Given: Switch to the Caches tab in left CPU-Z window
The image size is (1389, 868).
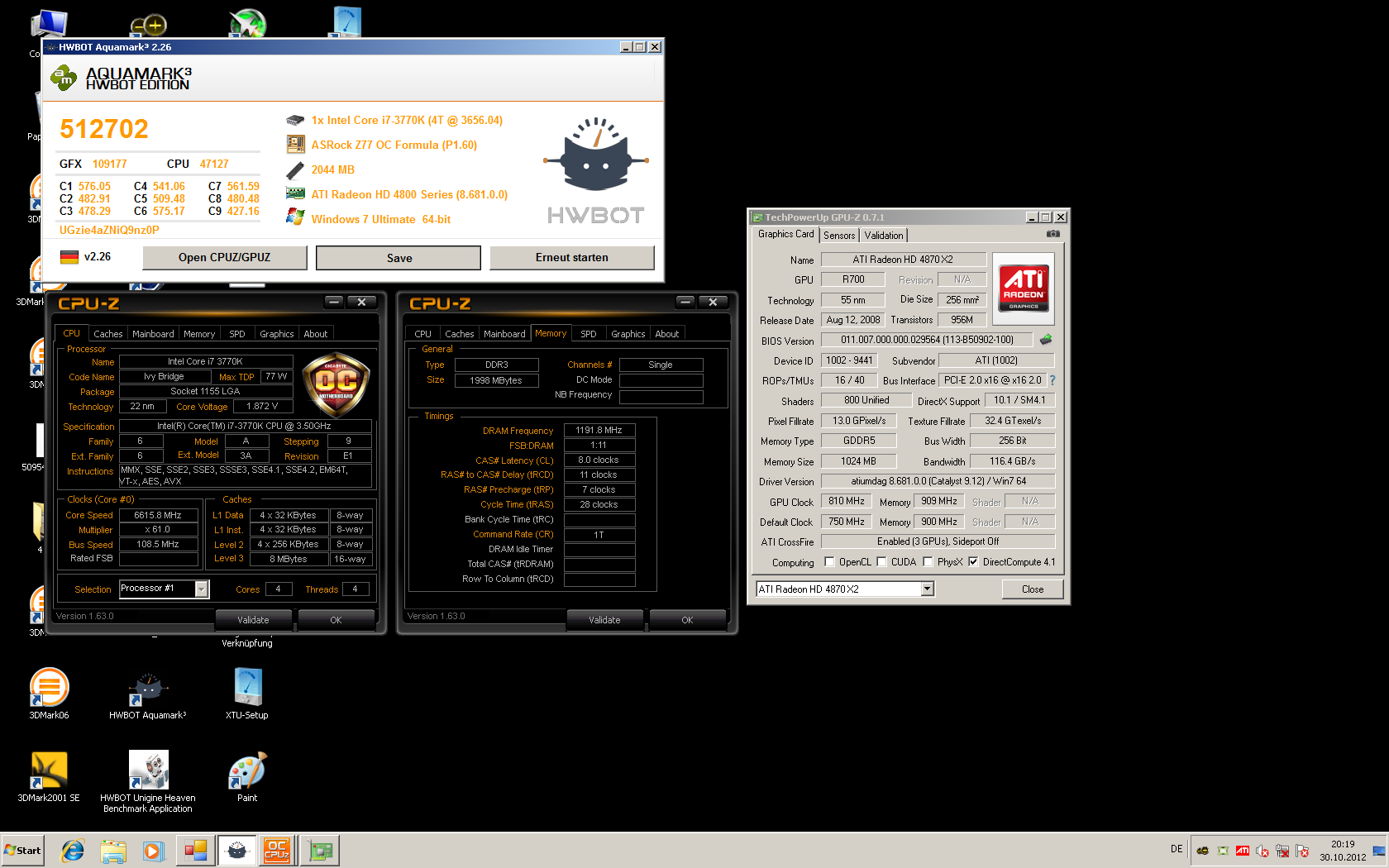Looking at the screenshot, I should pyautogui.click(x=108, y=334).
